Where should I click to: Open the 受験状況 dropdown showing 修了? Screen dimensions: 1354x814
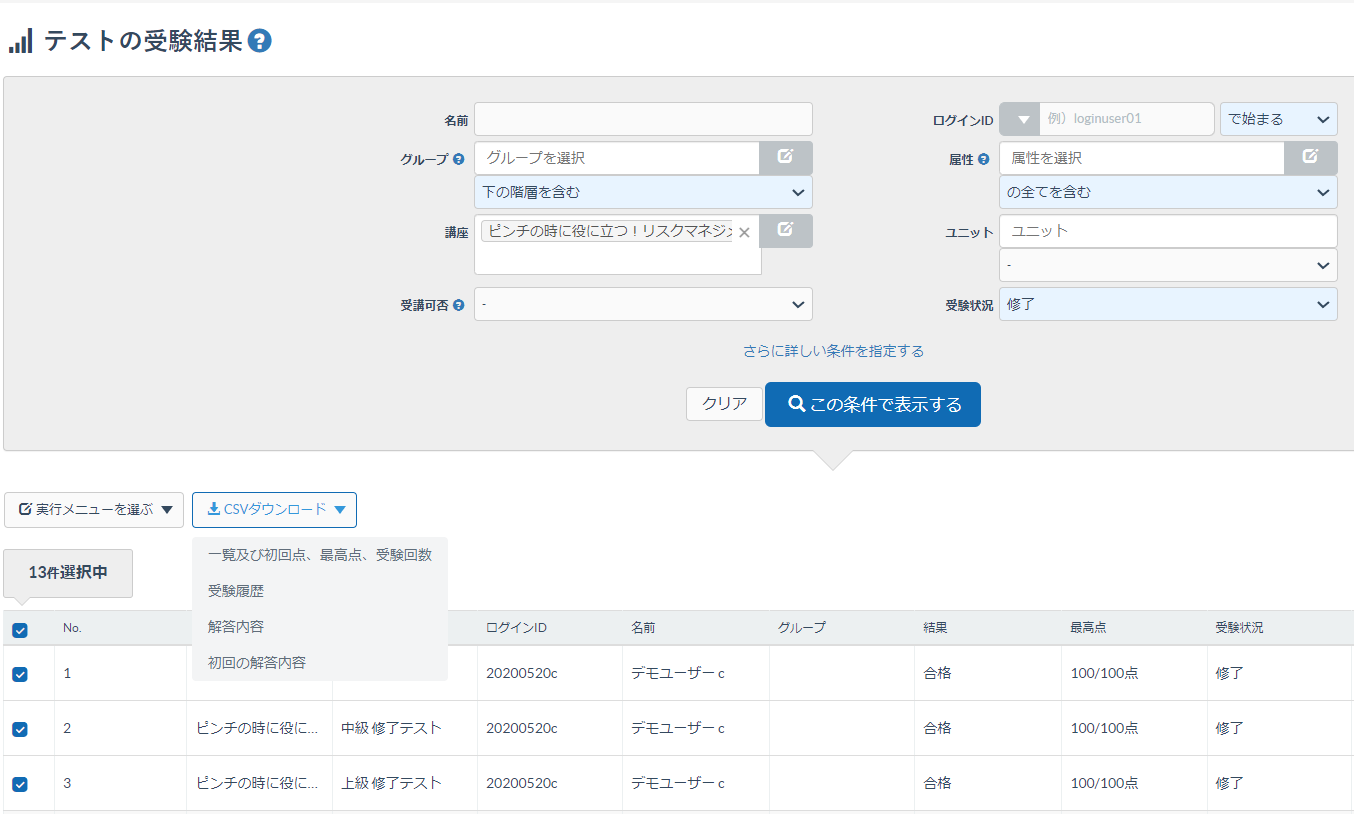(1168, 304)
